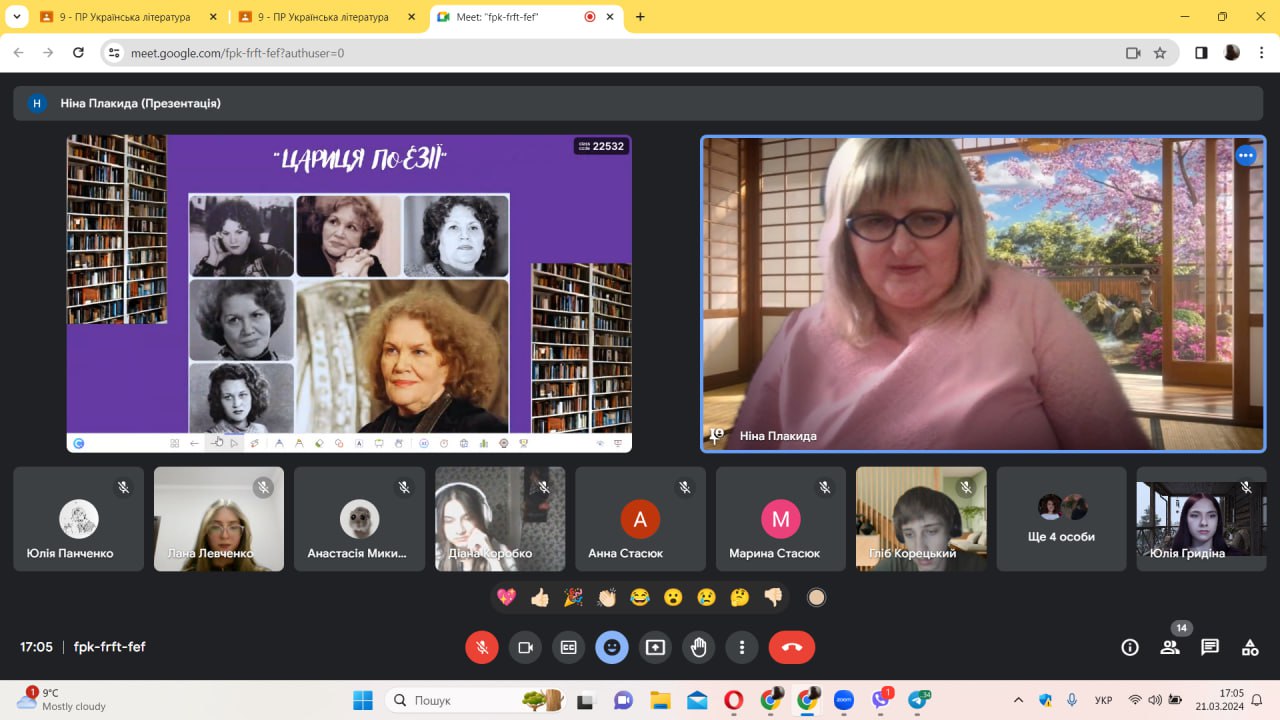The height and width of the screenshot is (720, 1280).
Task: Select the skin tone swatch for reactions
Action: [x=816, y=597]
